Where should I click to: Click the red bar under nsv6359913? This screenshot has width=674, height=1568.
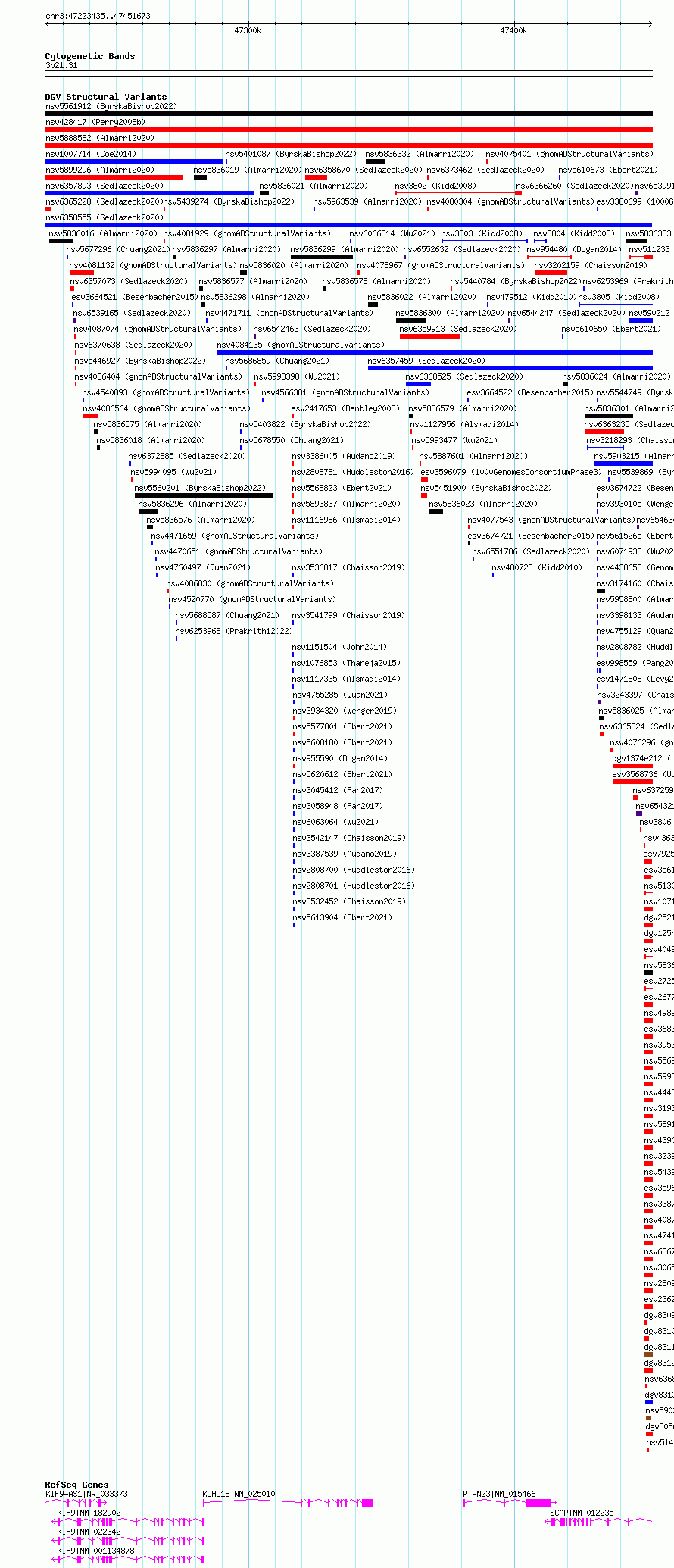pos(430,336)
